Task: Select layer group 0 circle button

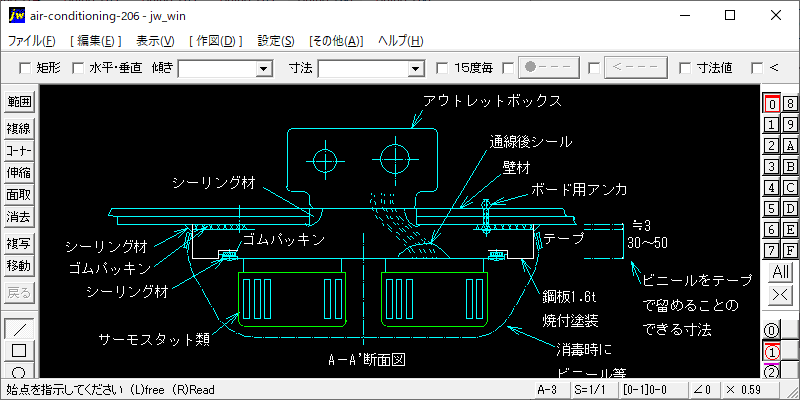Action: 772,331
